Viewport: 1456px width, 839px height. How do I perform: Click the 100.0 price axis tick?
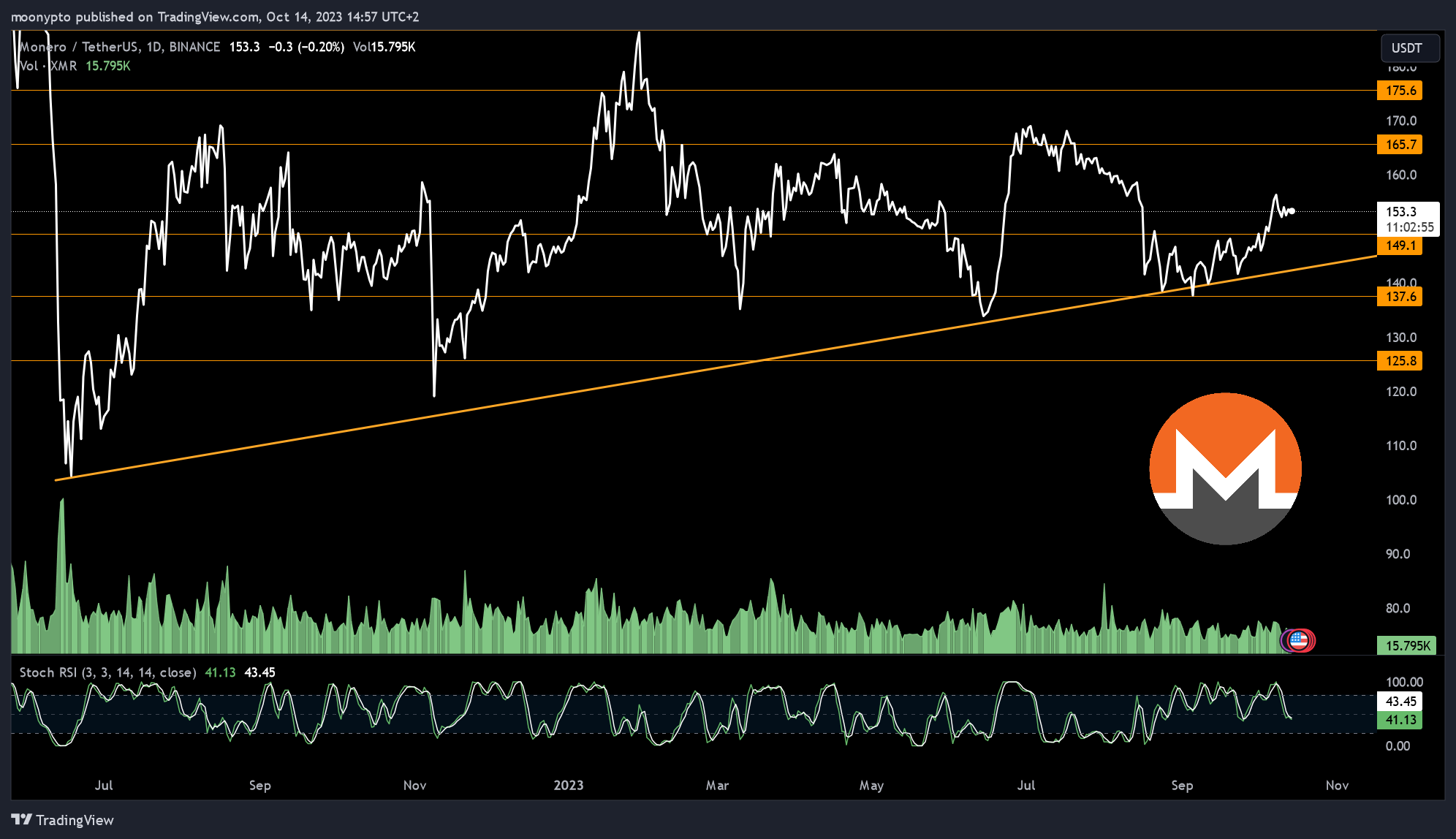[1401, 500]
